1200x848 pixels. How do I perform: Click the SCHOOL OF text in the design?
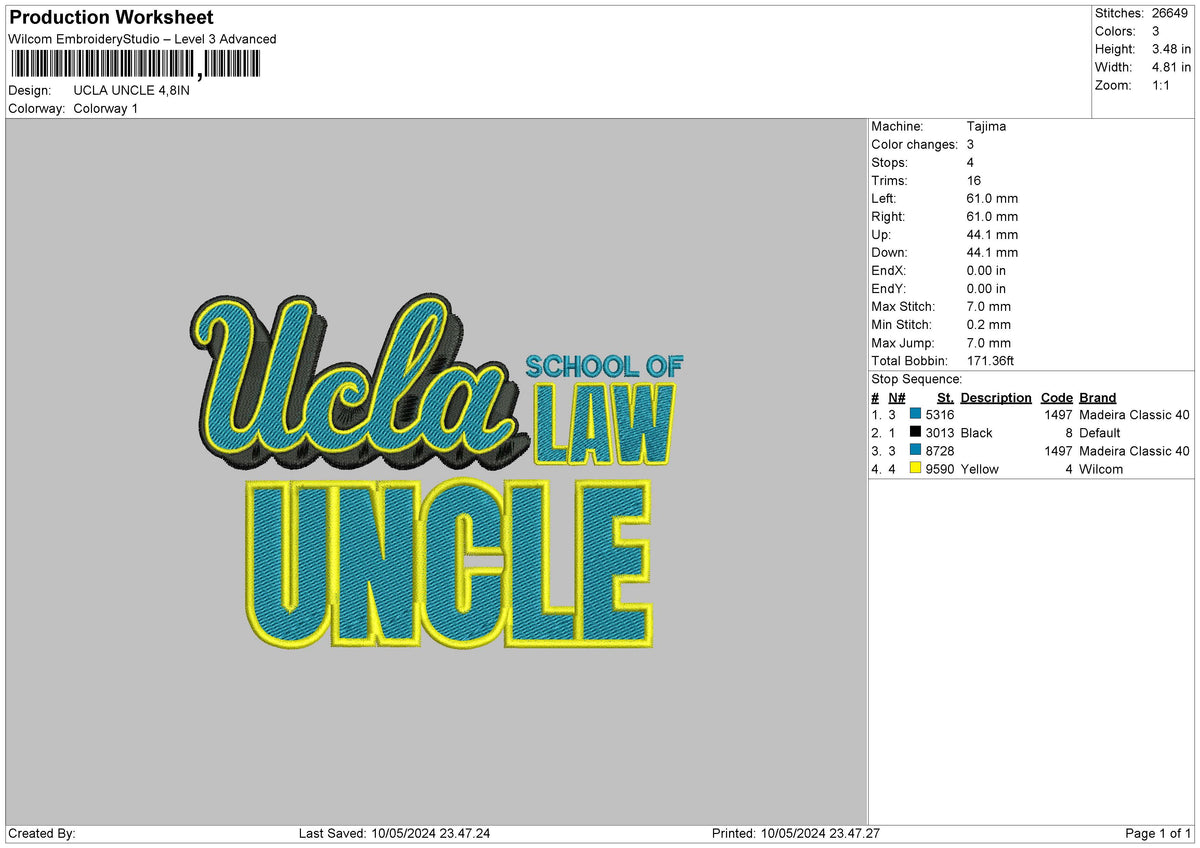pyautogui.click(x=604, y=366)
